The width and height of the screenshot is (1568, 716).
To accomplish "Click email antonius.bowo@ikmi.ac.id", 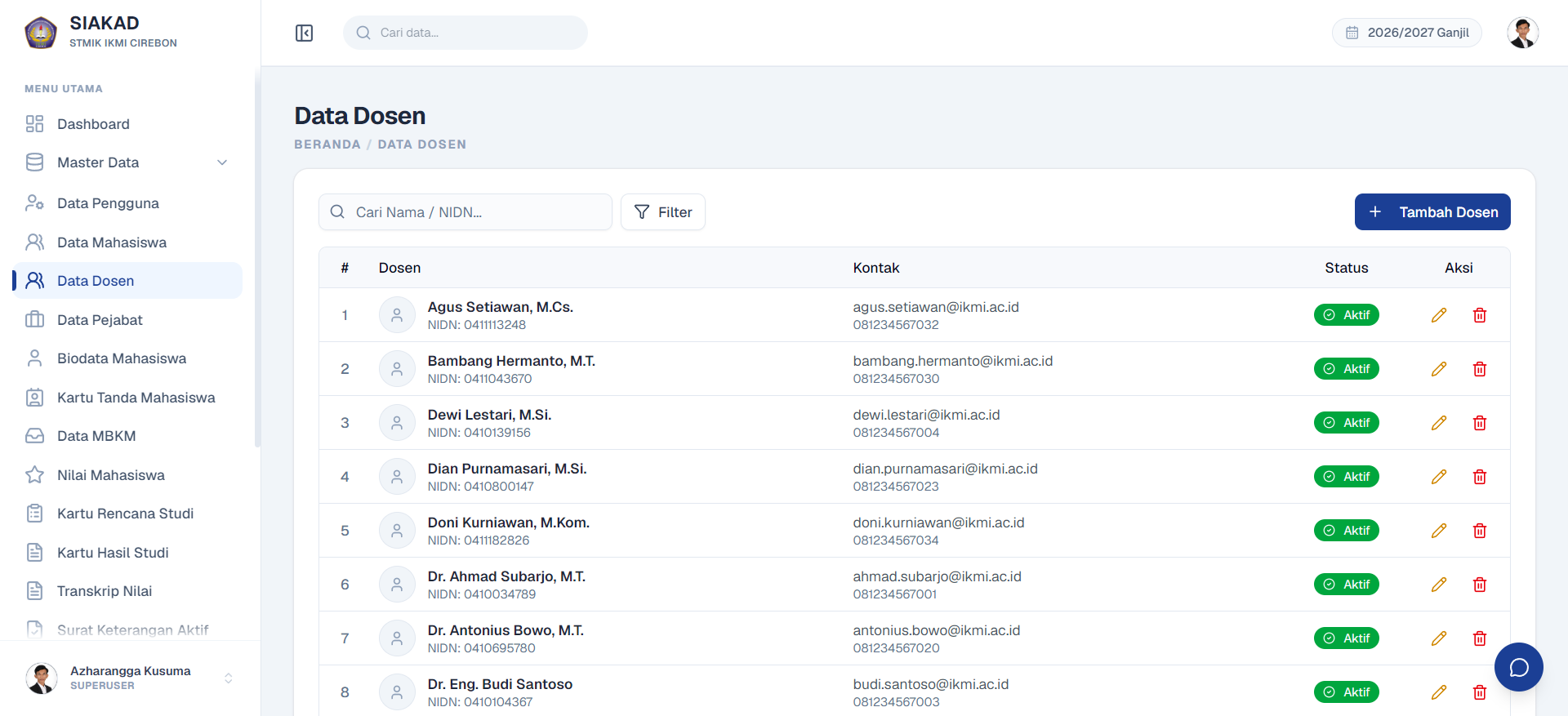I will coord(937,630).
